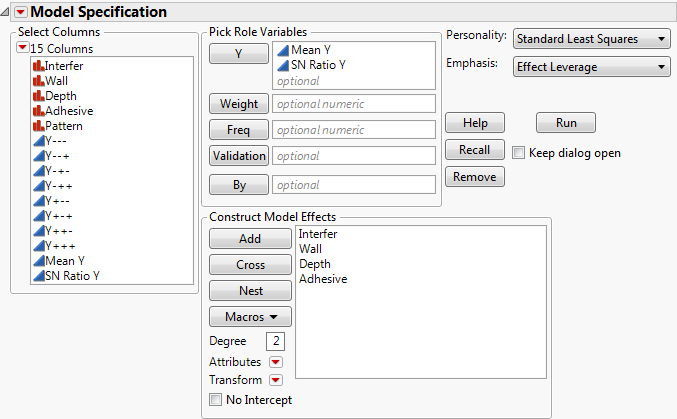The height and width of the screenshot is (419, 677).
Task: Click the Cross button
Action: pos(250,265)
